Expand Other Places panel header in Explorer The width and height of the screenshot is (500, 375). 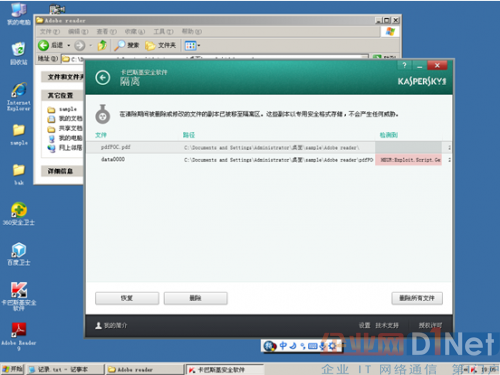62,95
